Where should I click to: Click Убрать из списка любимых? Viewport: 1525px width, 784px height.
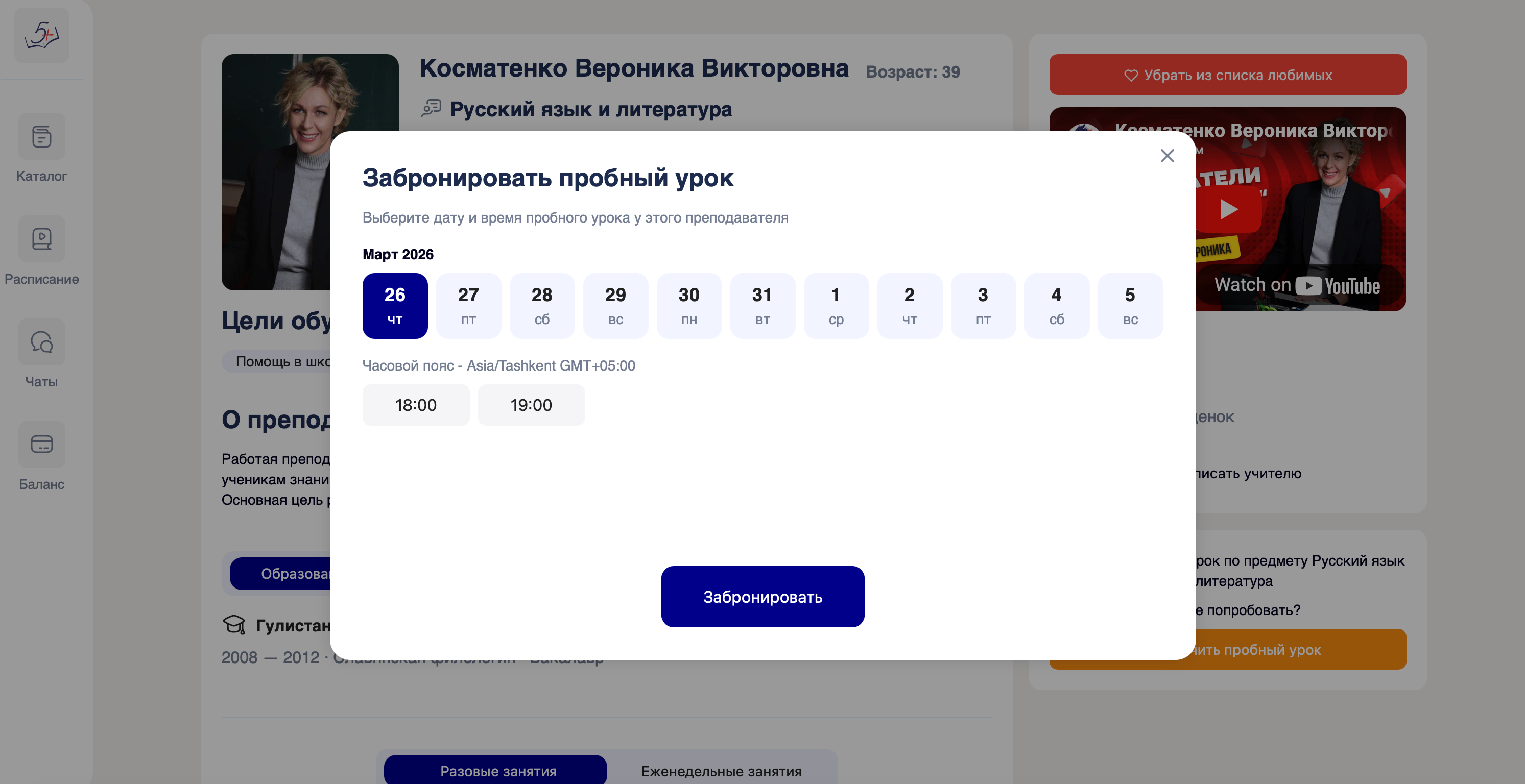pyautogui.click(x=1227, y=75)
